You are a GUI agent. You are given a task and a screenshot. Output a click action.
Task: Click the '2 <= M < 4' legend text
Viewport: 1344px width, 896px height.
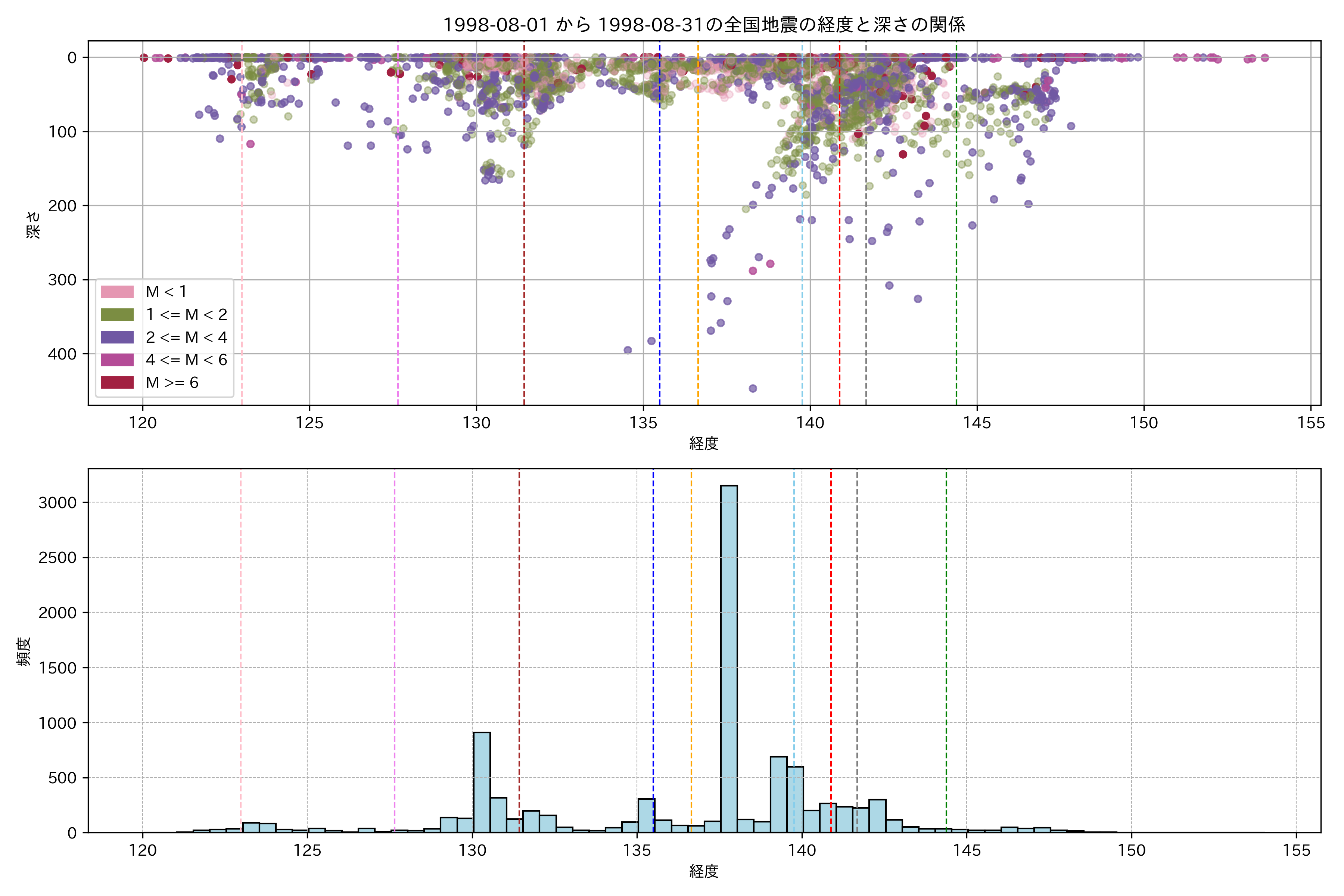pos(186,337)
